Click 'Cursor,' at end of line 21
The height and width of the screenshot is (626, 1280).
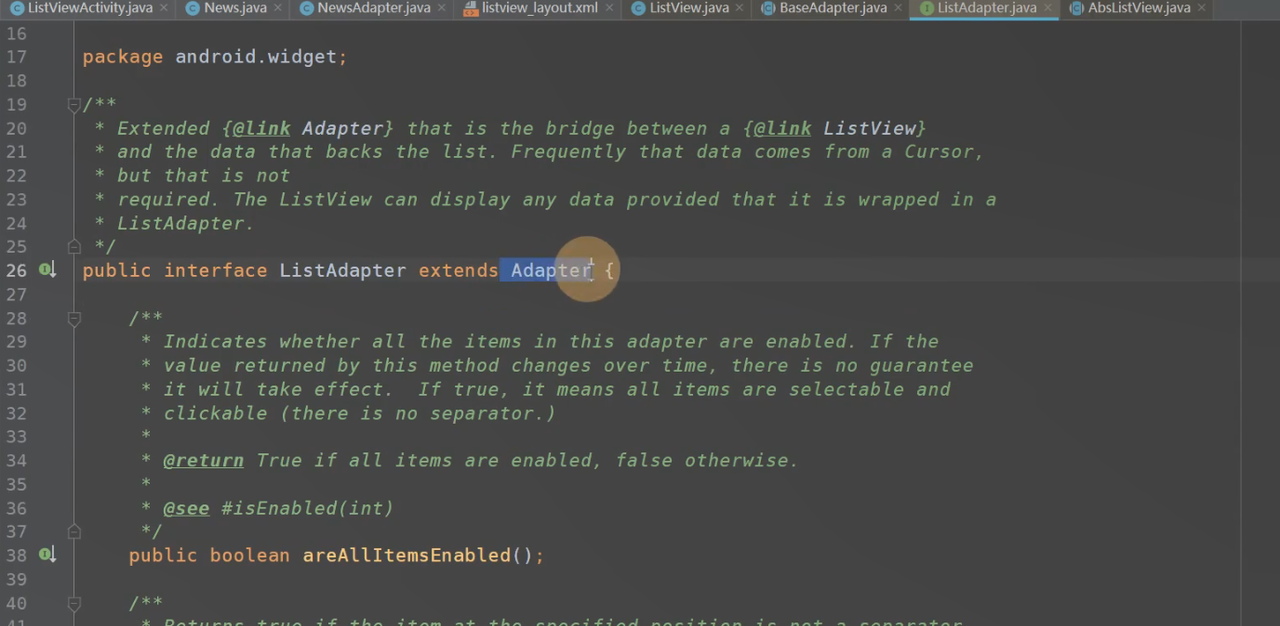pyautogui.click(x=945, y=152)
